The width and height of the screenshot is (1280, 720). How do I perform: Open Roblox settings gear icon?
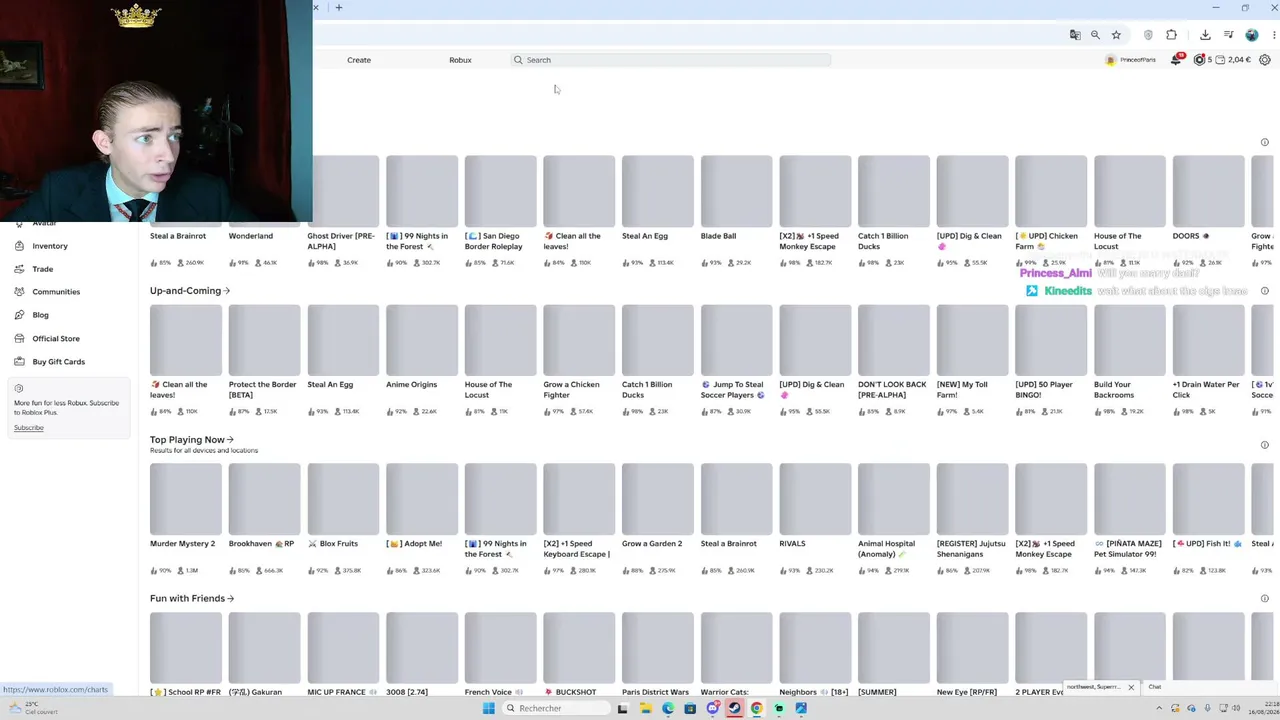pyautogui.click(x=1265, y=60)
